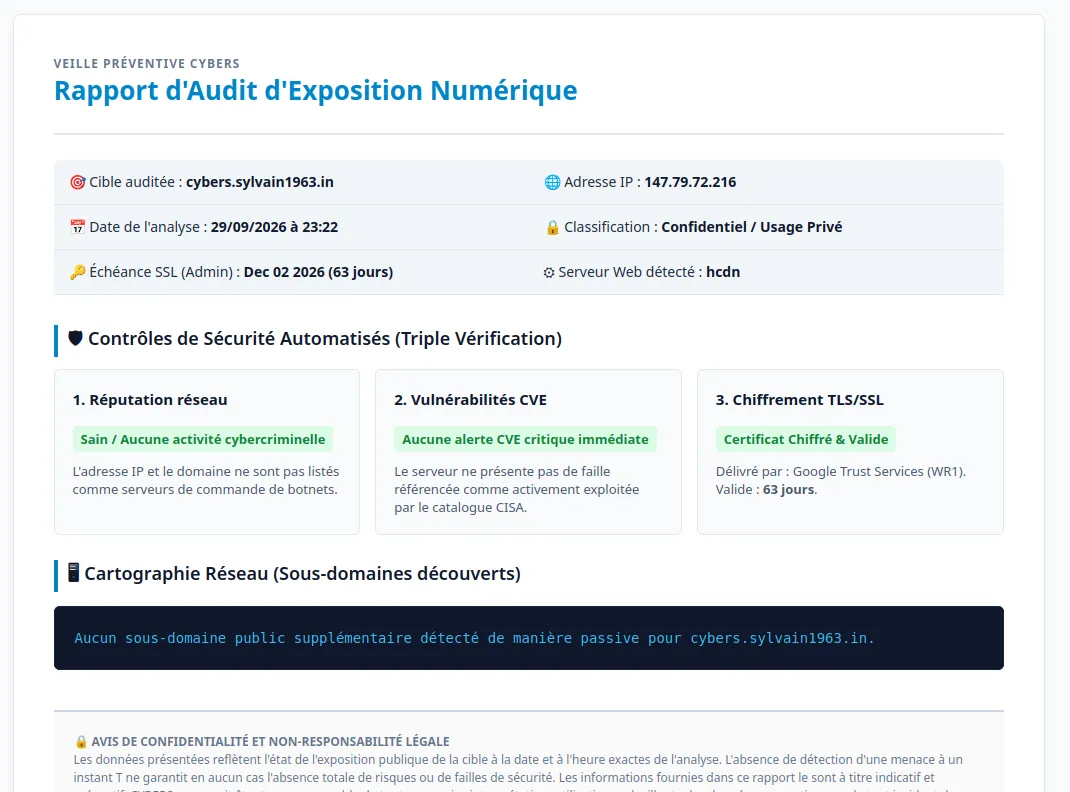Viewport: 1070px width, 792px height.
Task: Click the calendar icon by Date de l'analyse
Action: click(x=78, y=227)
